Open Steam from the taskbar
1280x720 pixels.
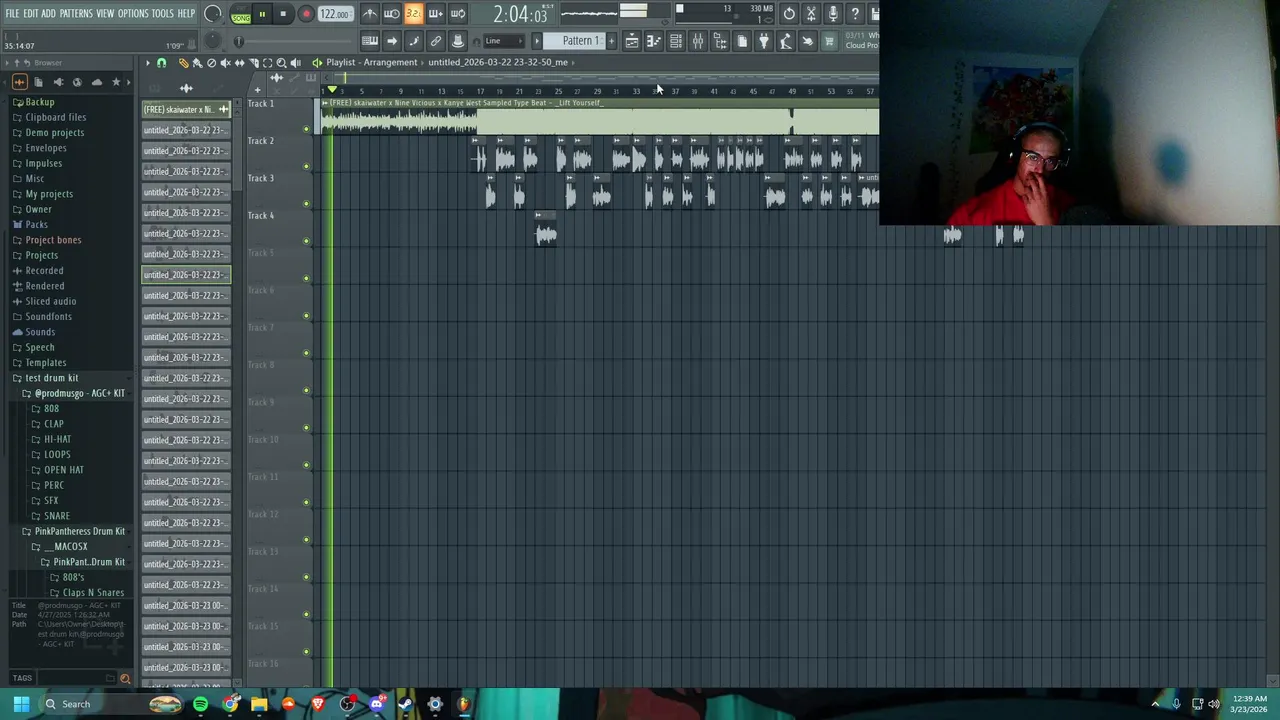tap(405, 704)
